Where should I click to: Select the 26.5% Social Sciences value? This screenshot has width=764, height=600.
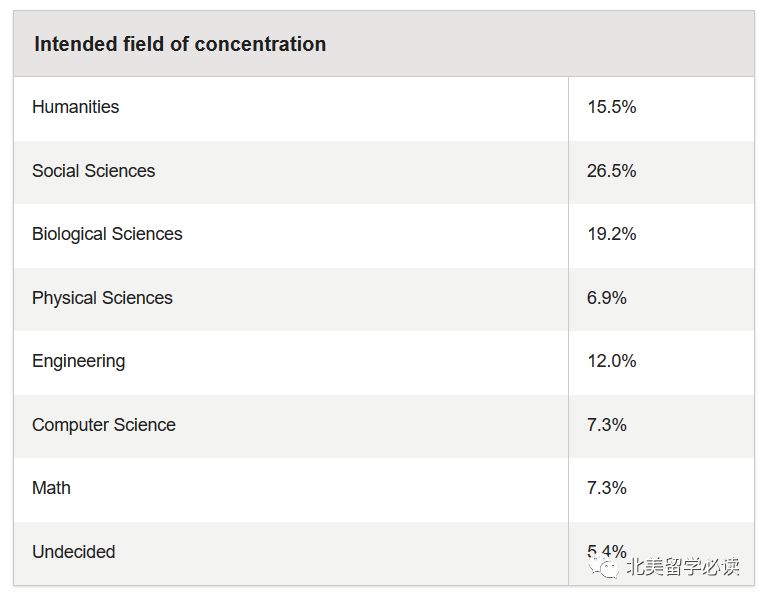(x=611, y=171)
